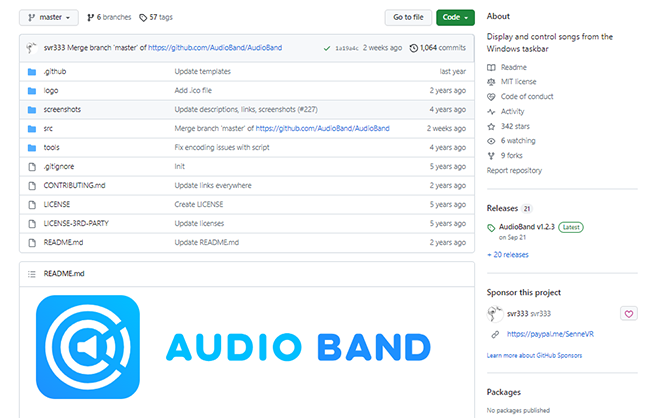Image resolution: width=650 pixels, height=418 pixels.
Task: Click the sponsor heart button
Action: pyautogui.click(x=628, y=314)
